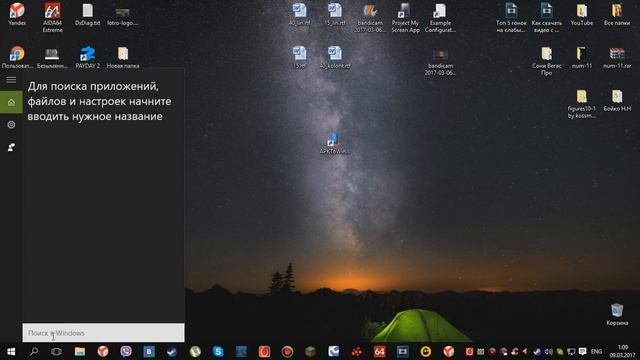The height and width of the screenshot is (360, 640).
Task: Select the Новая папка folder on the desktop
Action: (123, 57)
